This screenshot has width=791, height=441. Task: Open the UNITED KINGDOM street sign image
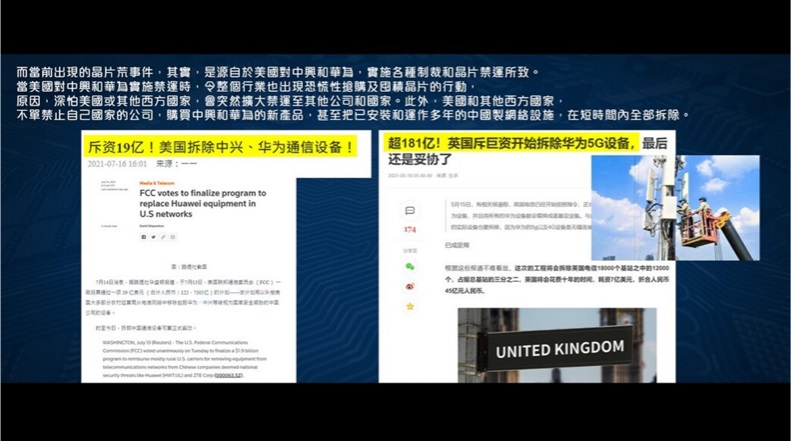tap(557, 346)
